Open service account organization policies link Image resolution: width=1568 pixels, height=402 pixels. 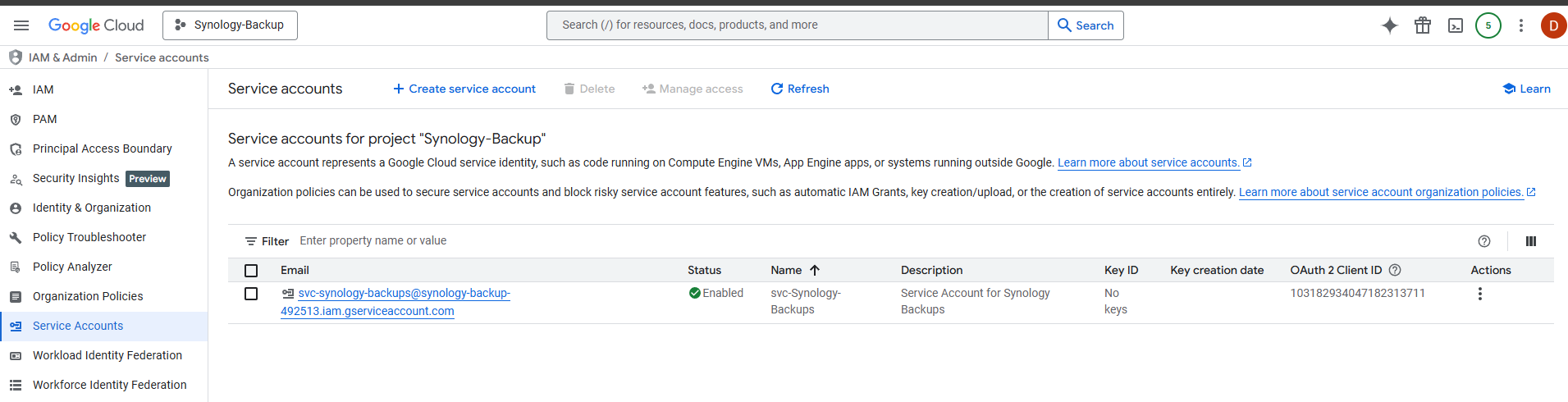[1387, 192]
